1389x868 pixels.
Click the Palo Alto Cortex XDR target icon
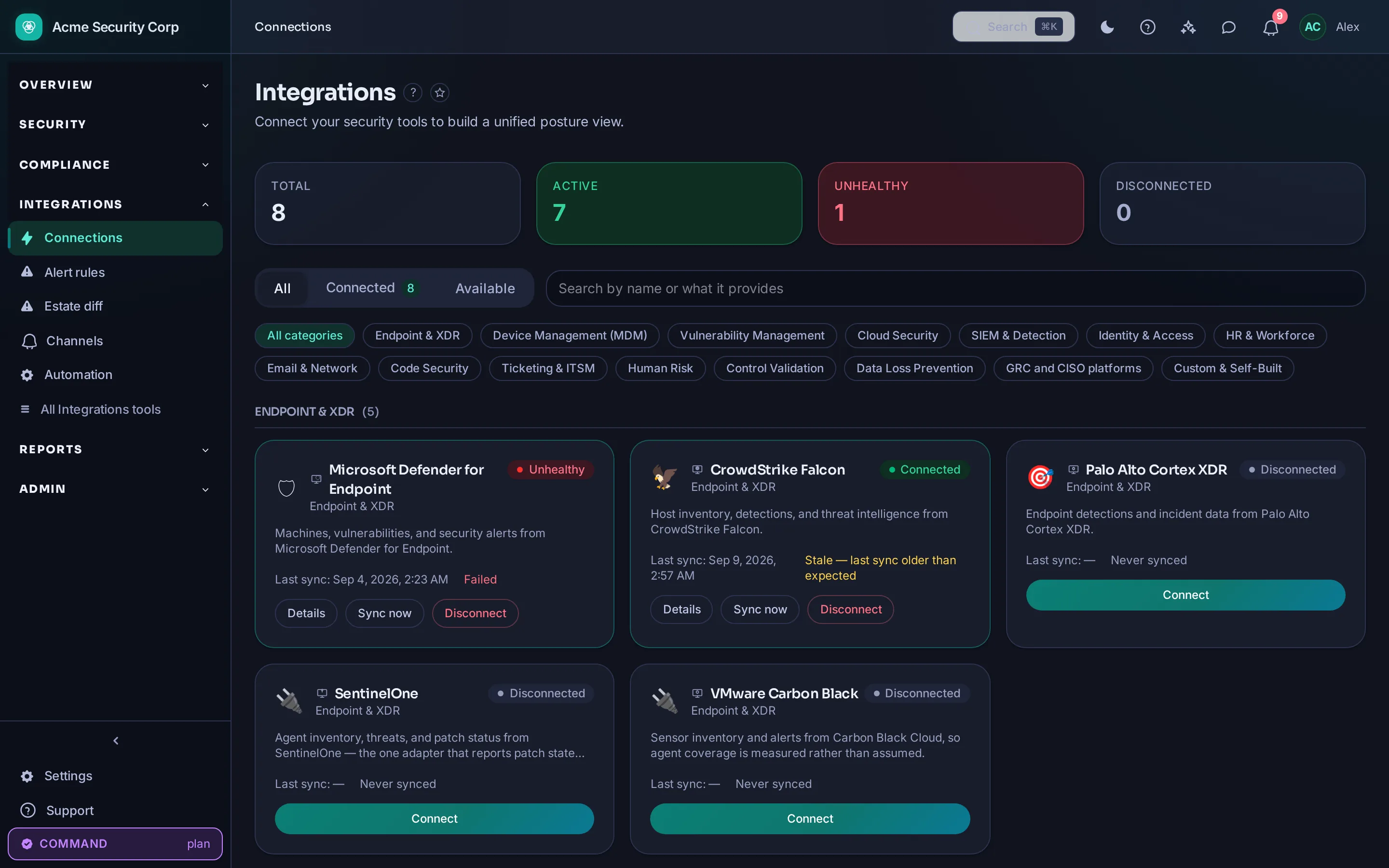pos(1040,477)
